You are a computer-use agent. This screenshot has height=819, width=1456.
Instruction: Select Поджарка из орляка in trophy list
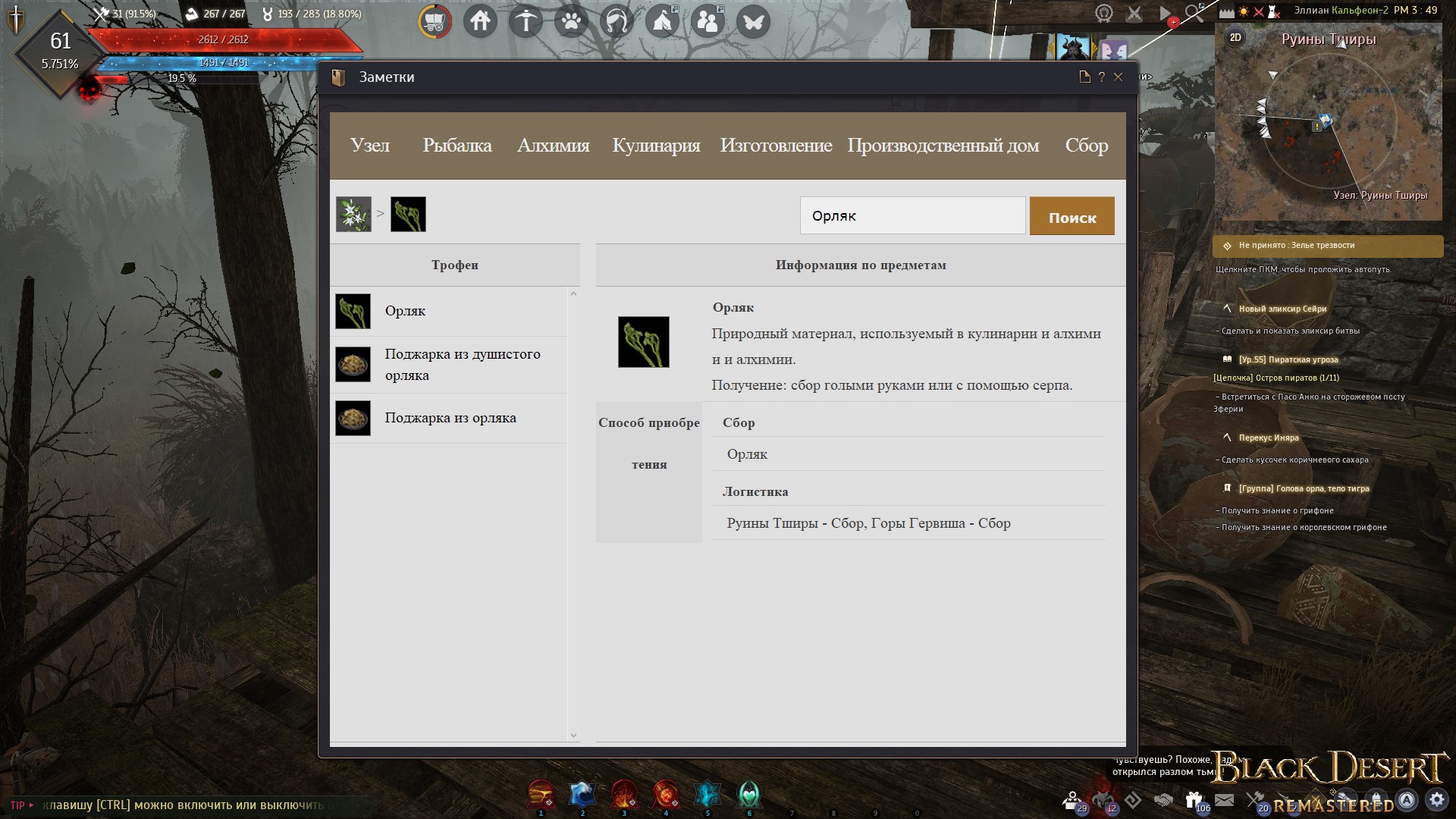[x=450, y=419]
